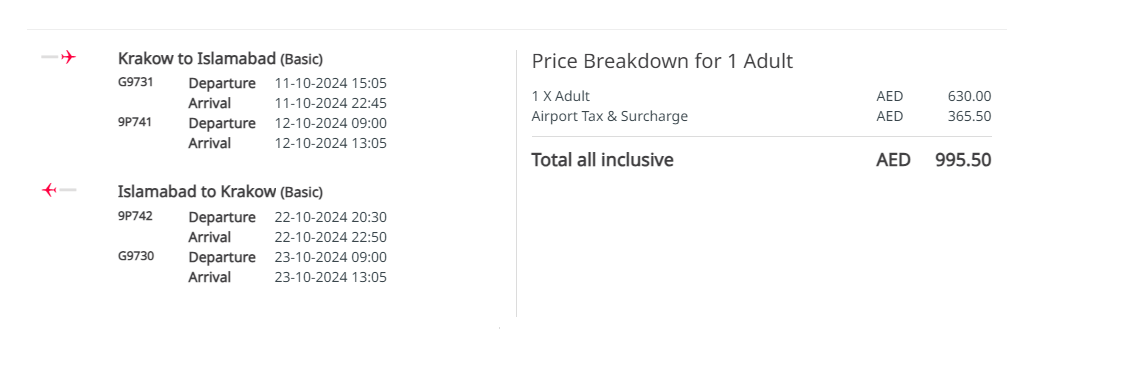
Task: Click arrival time 11-10-2024 22:45
Action: tap(331, 103)
